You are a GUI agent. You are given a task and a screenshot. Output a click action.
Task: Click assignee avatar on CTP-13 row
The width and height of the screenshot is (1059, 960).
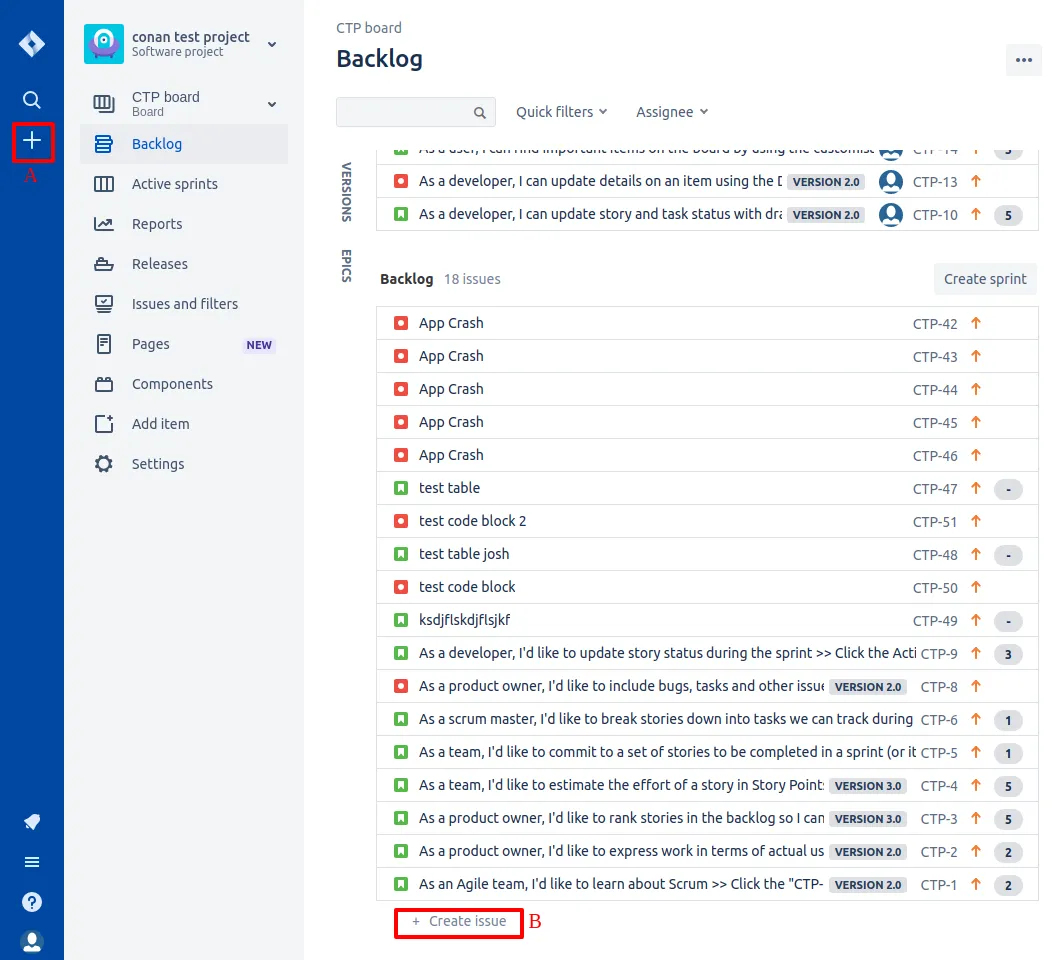click(x=891, y=181)
